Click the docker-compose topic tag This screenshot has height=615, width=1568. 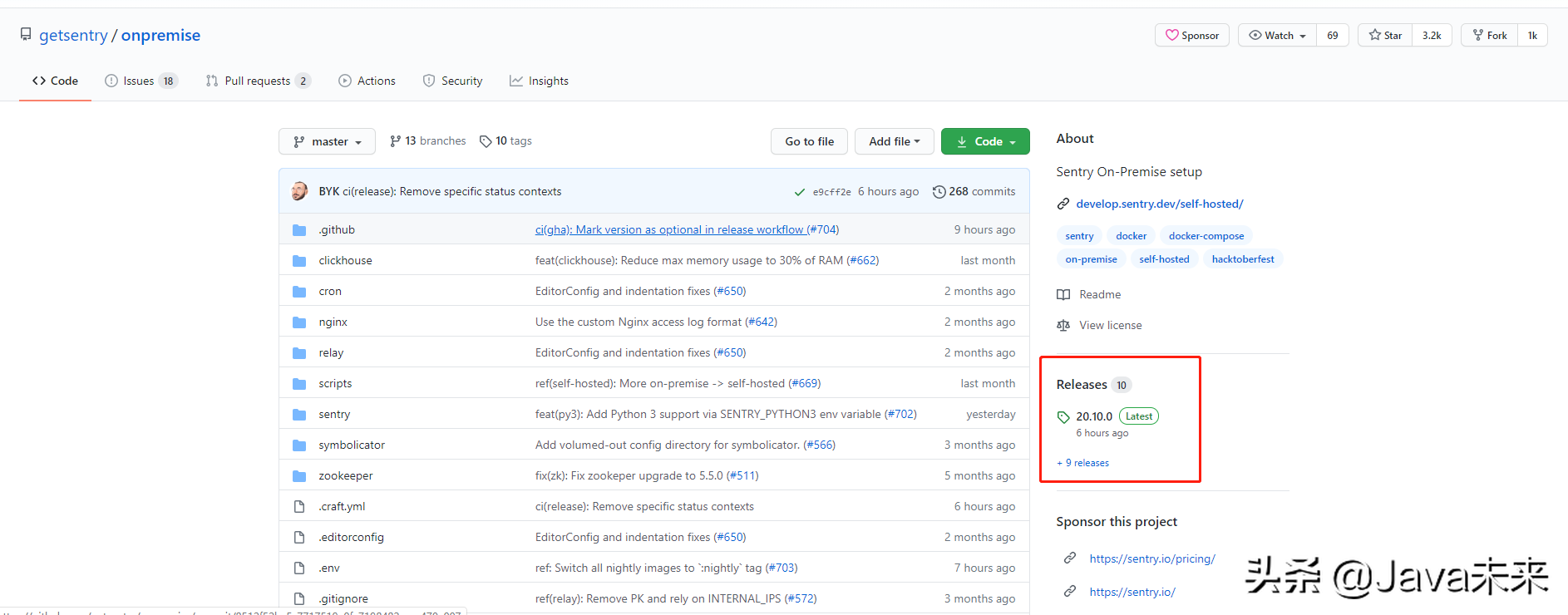pos(1206,236)
